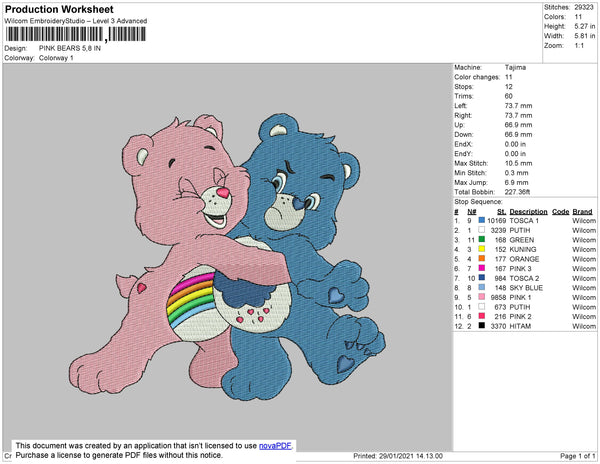Click the 'Code' column header
The image size is (600, 464).
point(561,212)
